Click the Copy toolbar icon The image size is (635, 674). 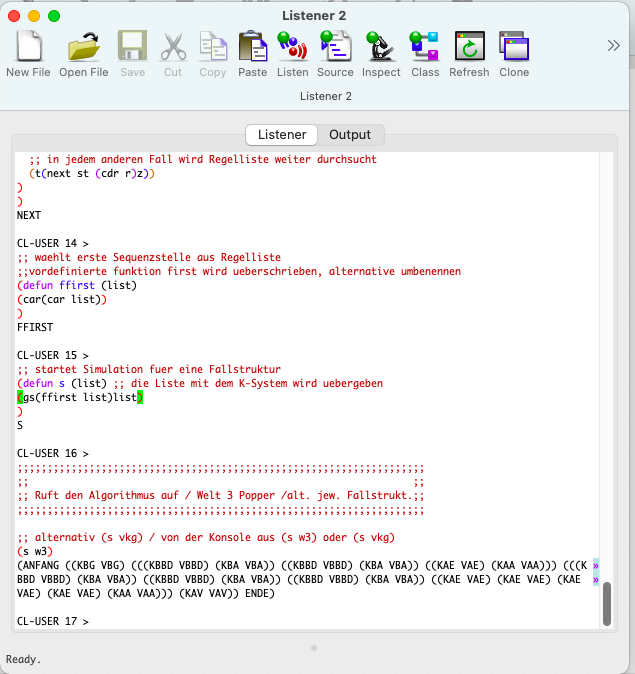click(213, 47)
